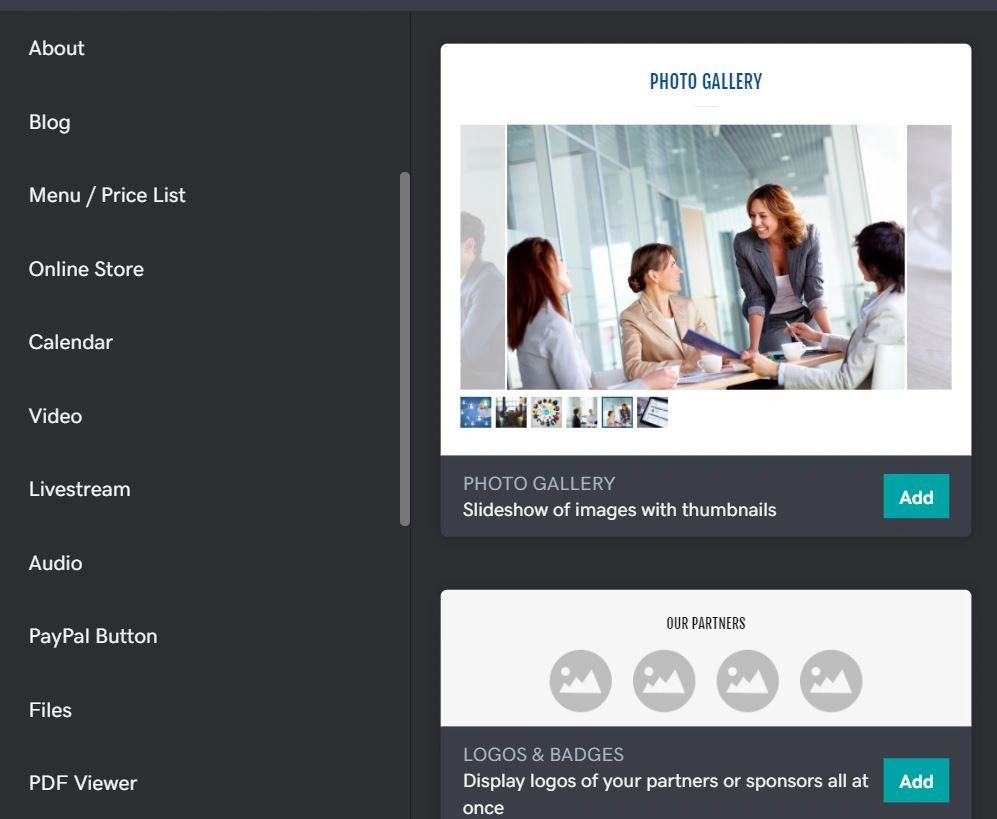The height and width of the screenshot is (819, 997).
Task: Add the Logos & Badges section
Action: pos(916,780)
